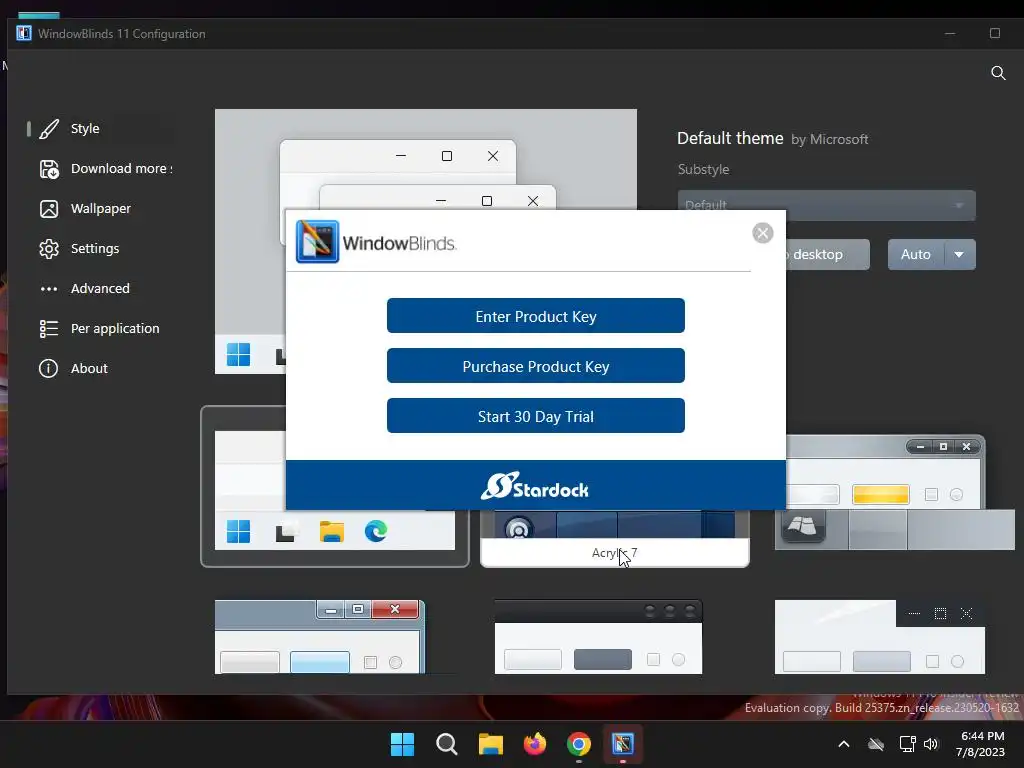Screen dimensions: 1024x768
Task: Show hidden tray icons chevron
Action: tap(844, 744)
